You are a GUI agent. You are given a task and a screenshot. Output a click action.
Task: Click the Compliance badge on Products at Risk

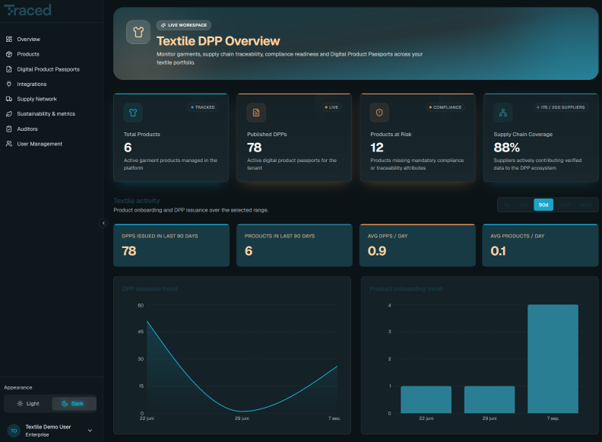(x=445, y=108)
